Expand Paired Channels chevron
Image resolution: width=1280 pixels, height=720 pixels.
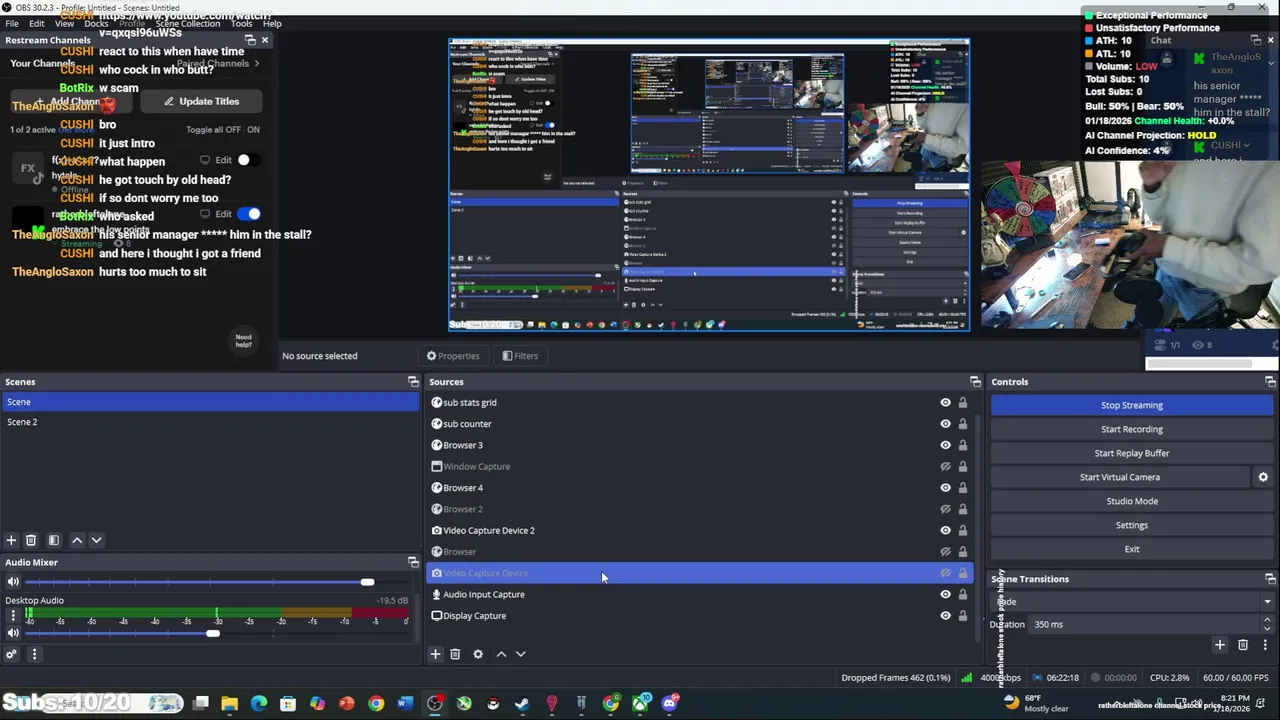pyautogui.click(x=257, y=63)
